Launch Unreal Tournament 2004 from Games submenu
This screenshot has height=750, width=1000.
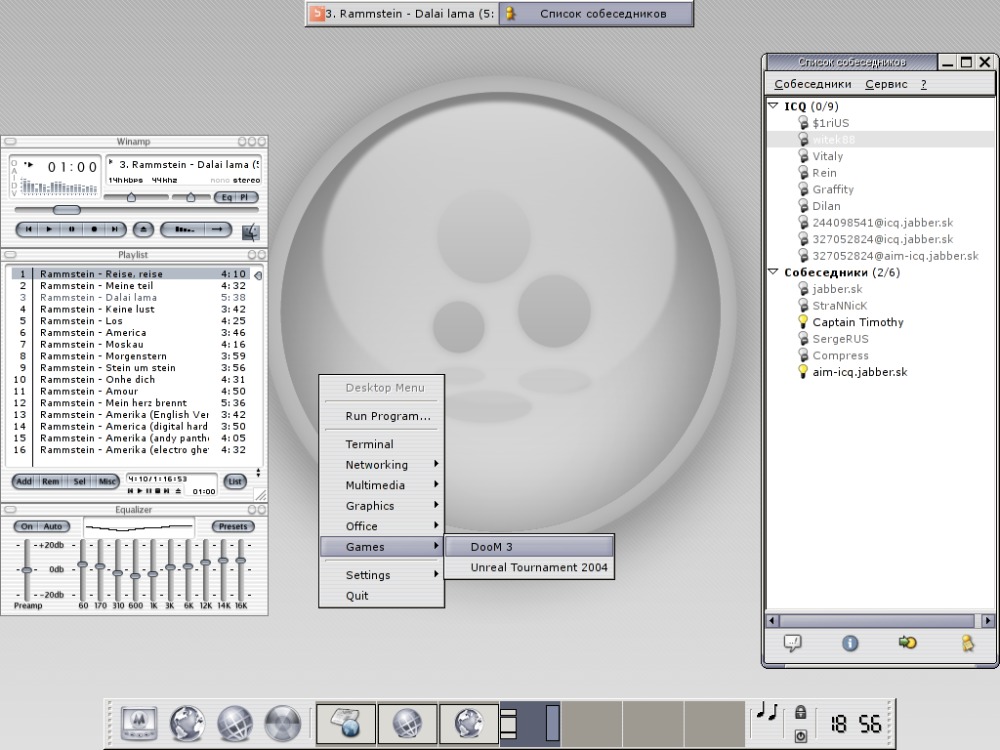(x=529, y=567)
